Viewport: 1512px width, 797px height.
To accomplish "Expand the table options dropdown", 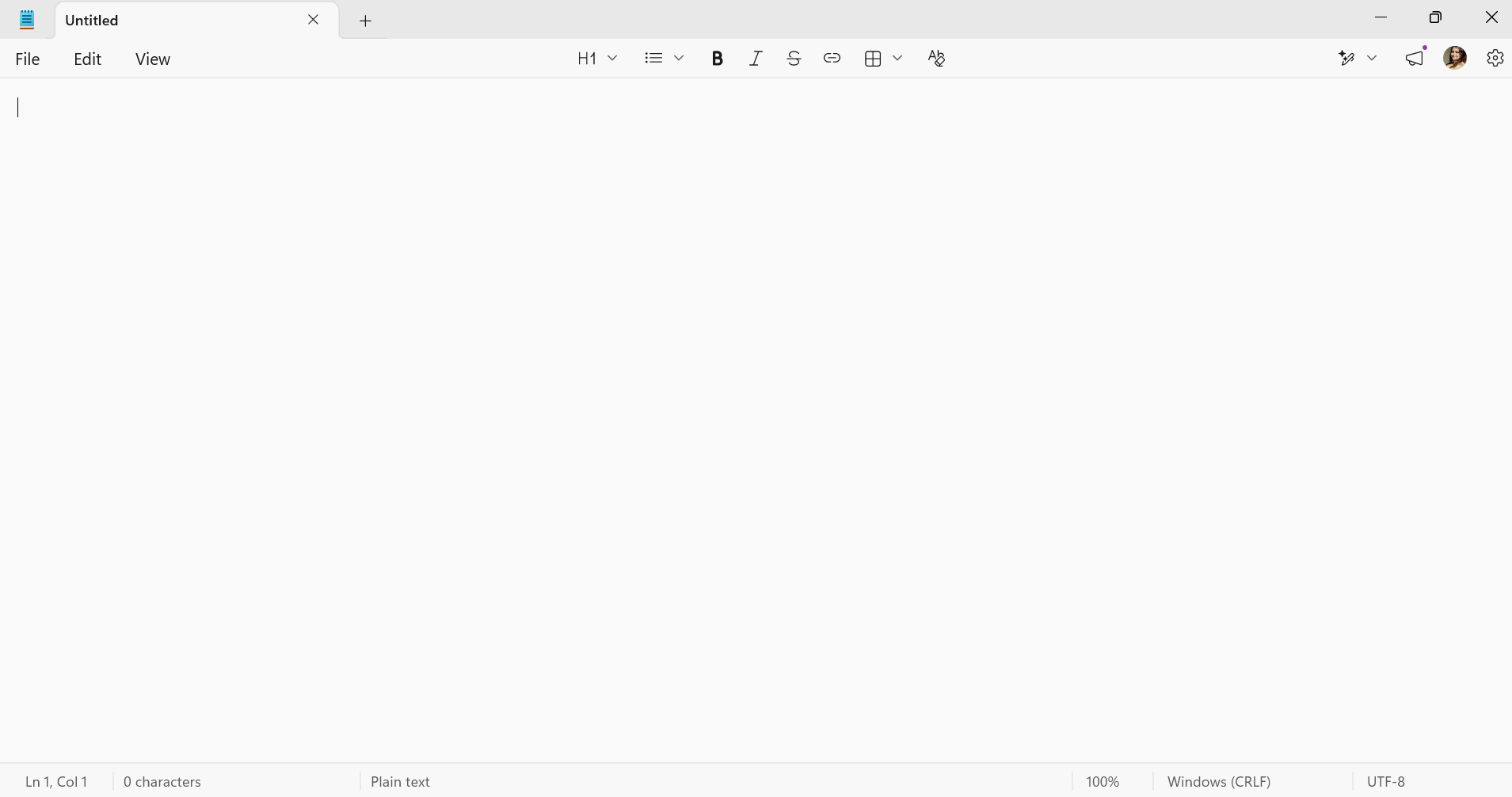I will 897,58.
